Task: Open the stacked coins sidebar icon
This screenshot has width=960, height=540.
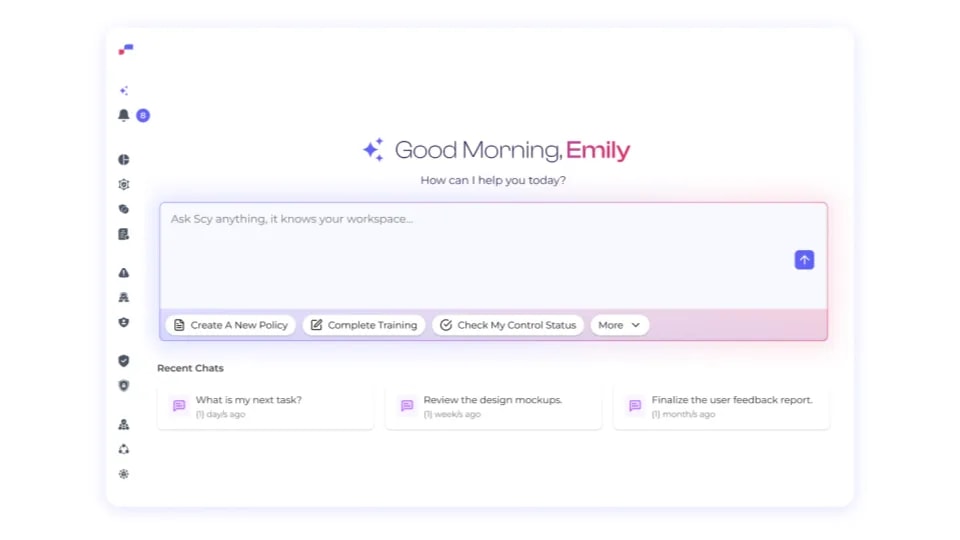Action: (x=124, y=209)
